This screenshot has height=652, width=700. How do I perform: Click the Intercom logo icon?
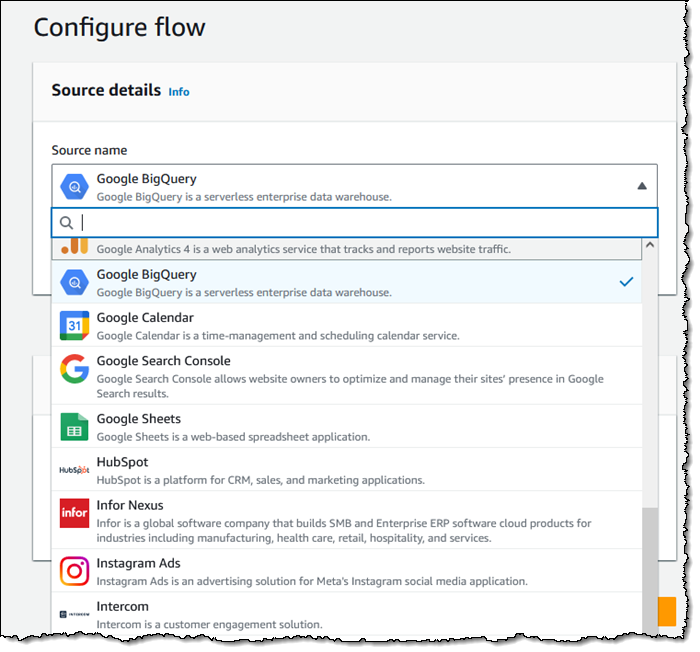click(x=74, y=614)
